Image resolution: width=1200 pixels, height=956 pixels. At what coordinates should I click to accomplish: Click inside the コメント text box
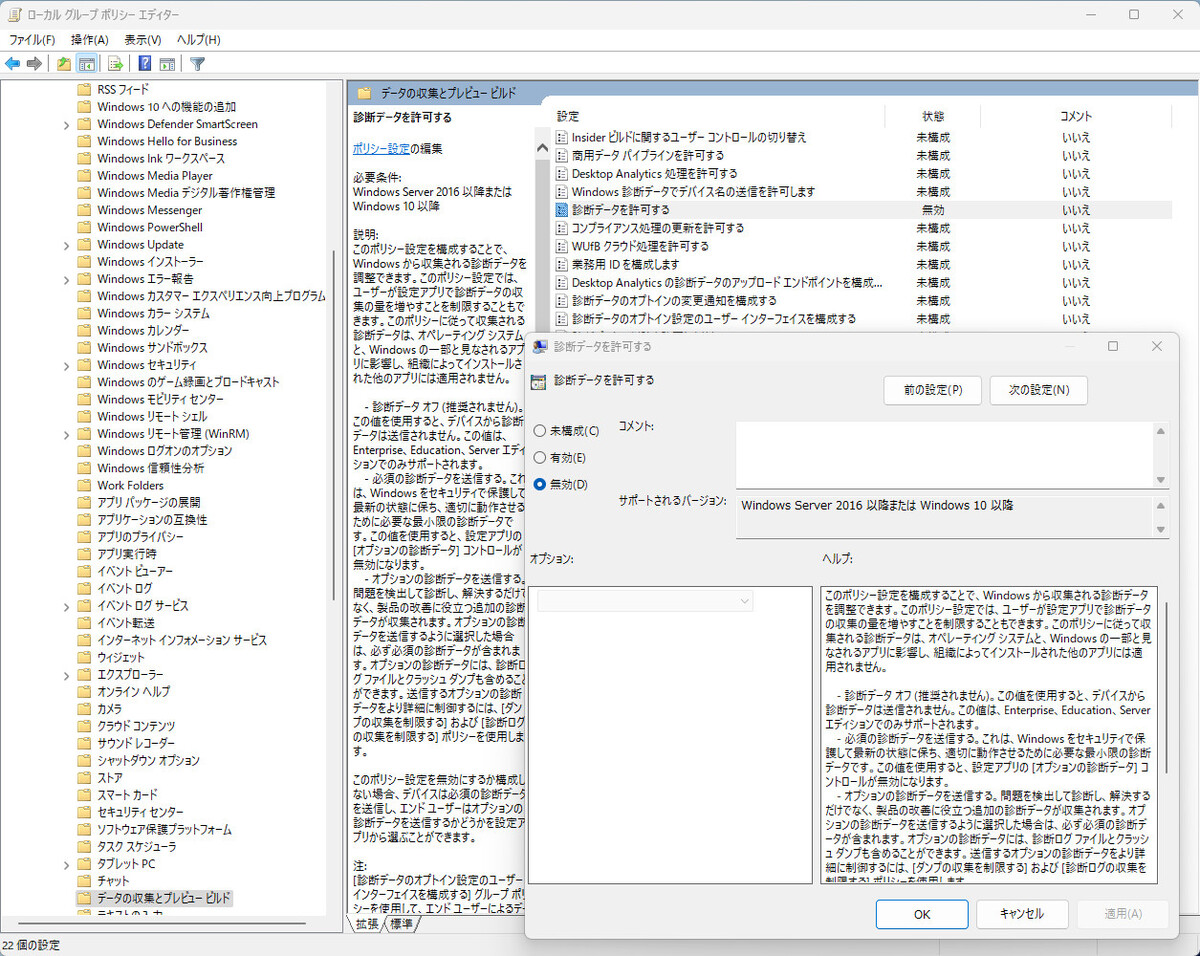(x=944, y=455)
